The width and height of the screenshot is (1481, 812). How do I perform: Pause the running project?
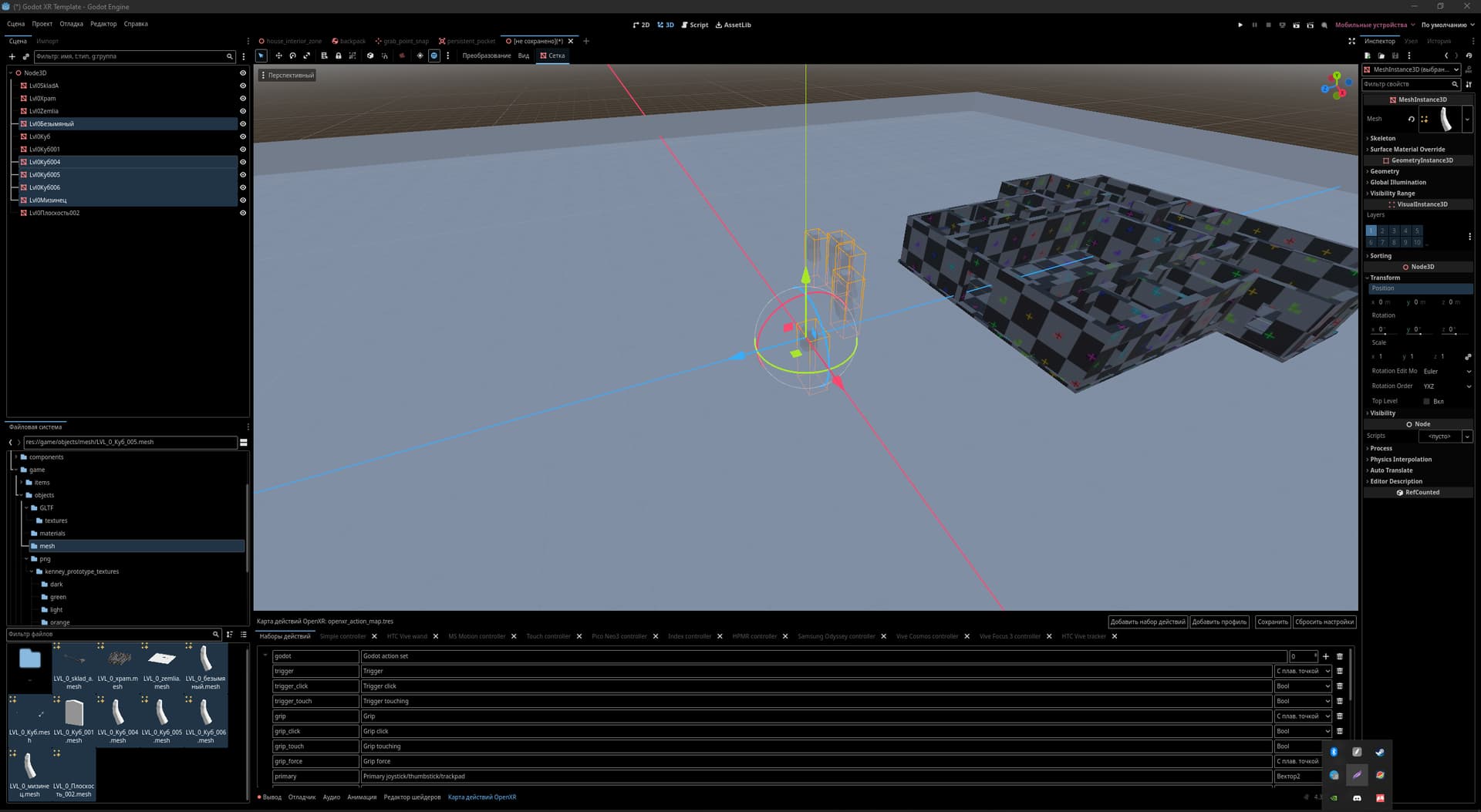pyautogui.click(x=1254, y=25)
